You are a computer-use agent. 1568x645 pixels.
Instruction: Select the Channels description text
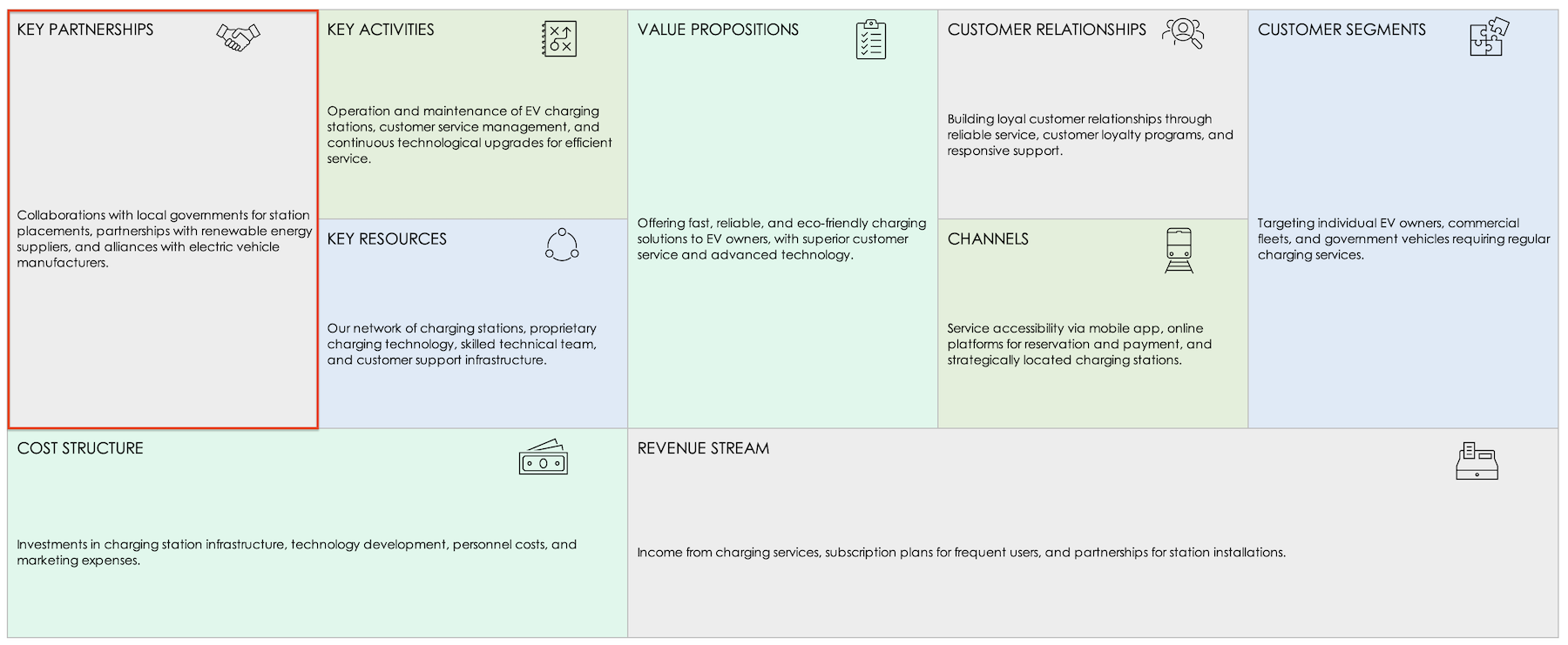(1079, 344)
